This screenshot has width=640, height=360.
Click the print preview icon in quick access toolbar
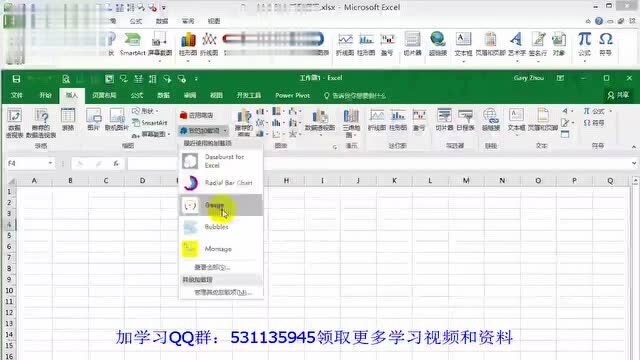66,79
